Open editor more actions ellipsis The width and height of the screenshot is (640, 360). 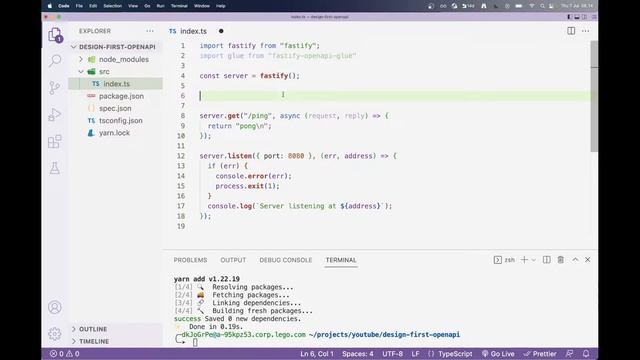pyautogui.click(x=585, y=31)
